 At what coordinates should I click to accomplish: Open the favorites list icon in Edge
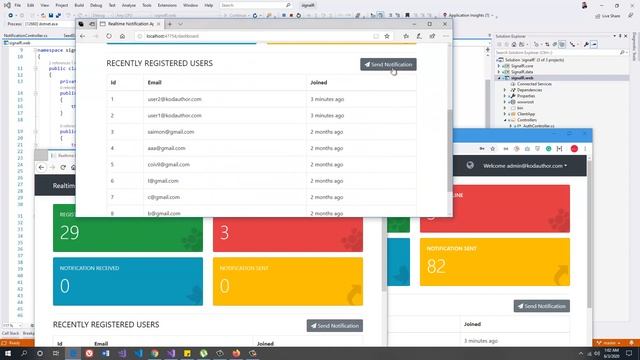coord(406,36)
